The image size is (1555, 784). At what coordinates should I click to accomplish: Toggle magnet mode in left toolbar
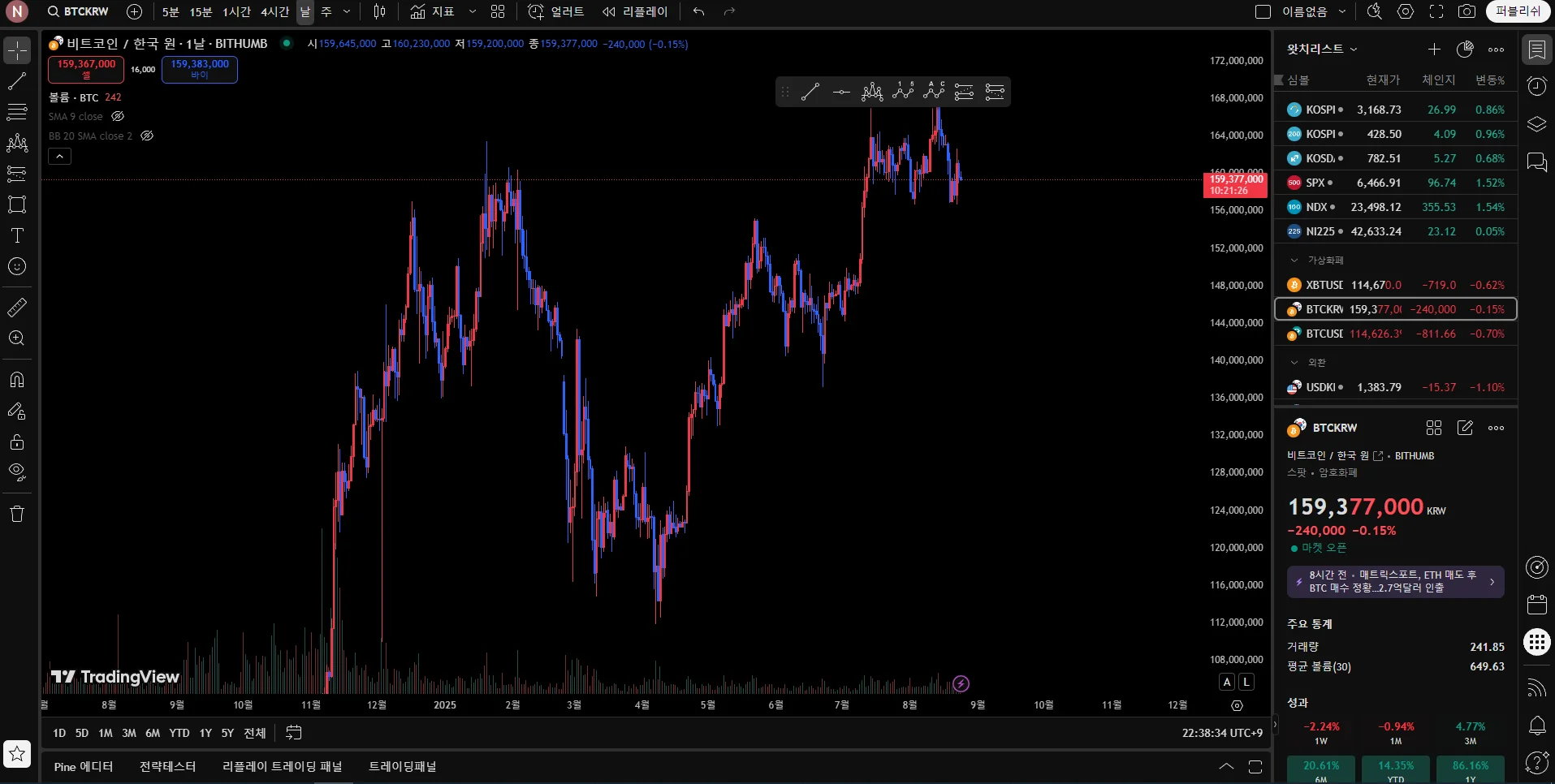pyautogui.click(x=17, y=380)
